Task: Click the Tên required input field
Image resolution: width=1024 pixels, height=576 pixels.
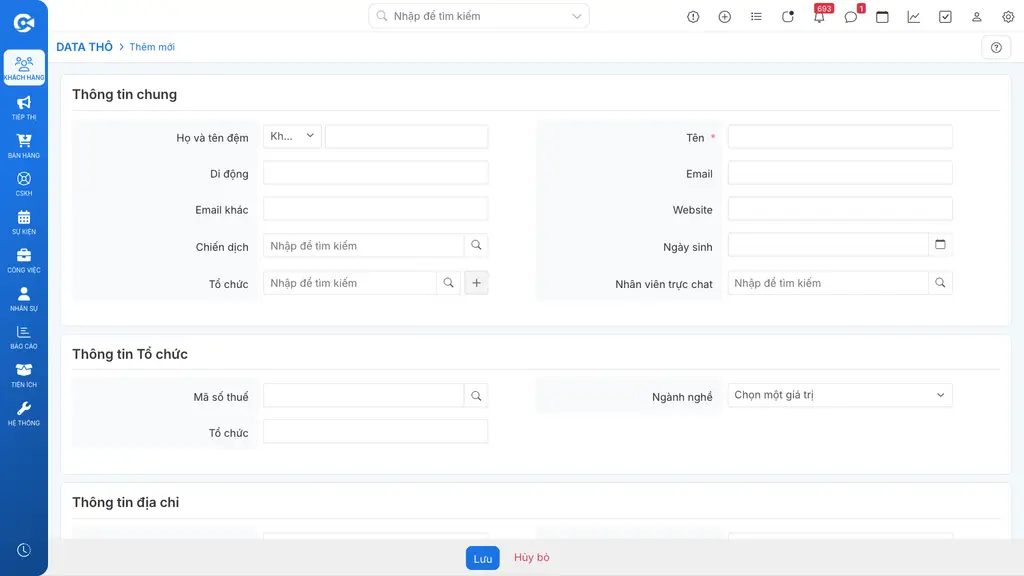Action: click(840, 137)
